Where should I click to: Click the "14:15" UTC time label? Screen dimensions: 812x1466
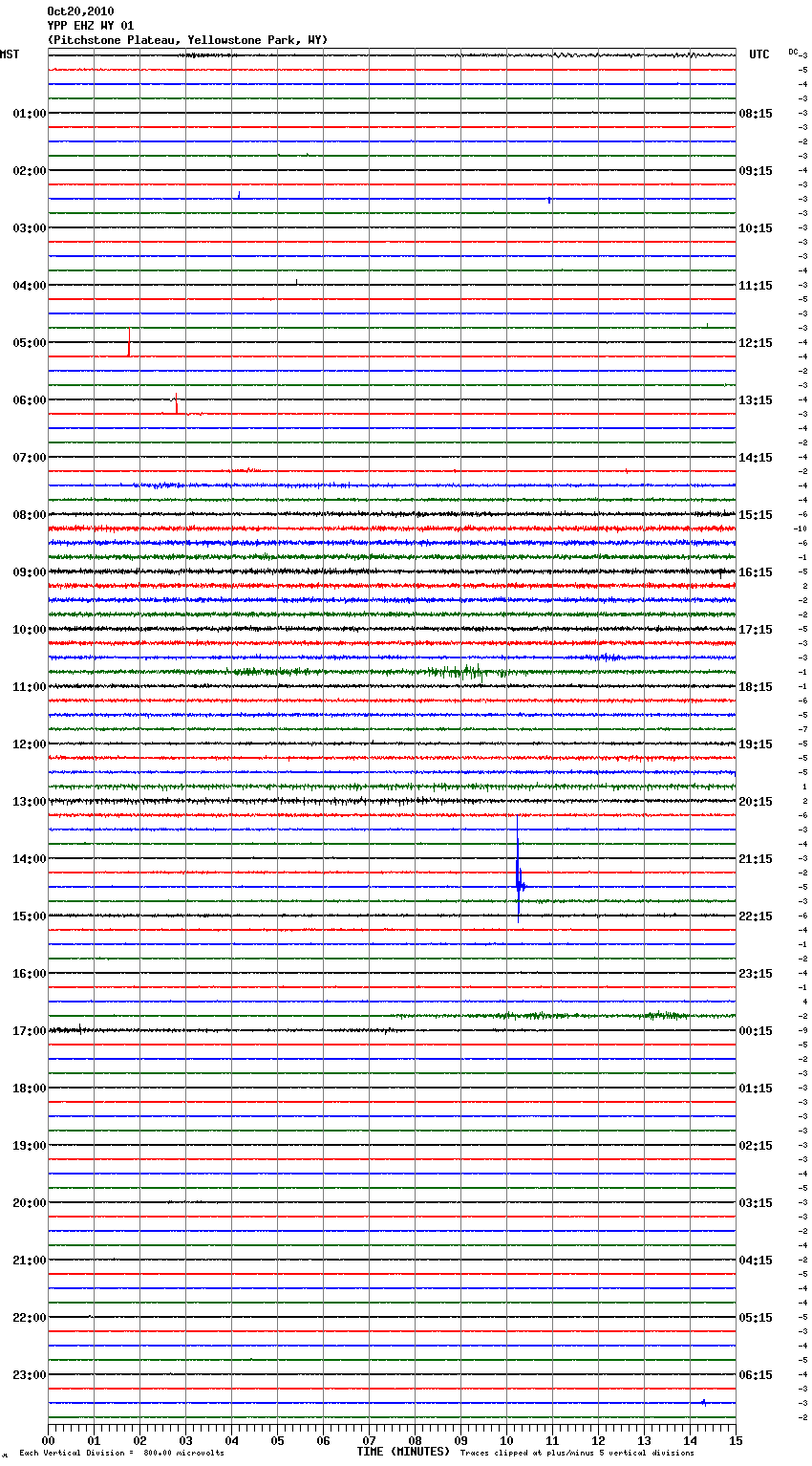click(756, 458)
